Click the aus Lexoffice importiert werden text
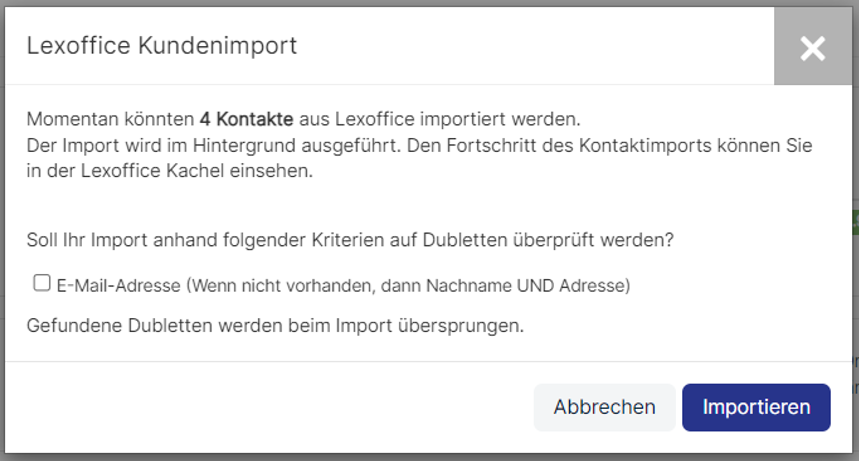The height and width of the screenshot is (461, 859). (x=439, y=119)
